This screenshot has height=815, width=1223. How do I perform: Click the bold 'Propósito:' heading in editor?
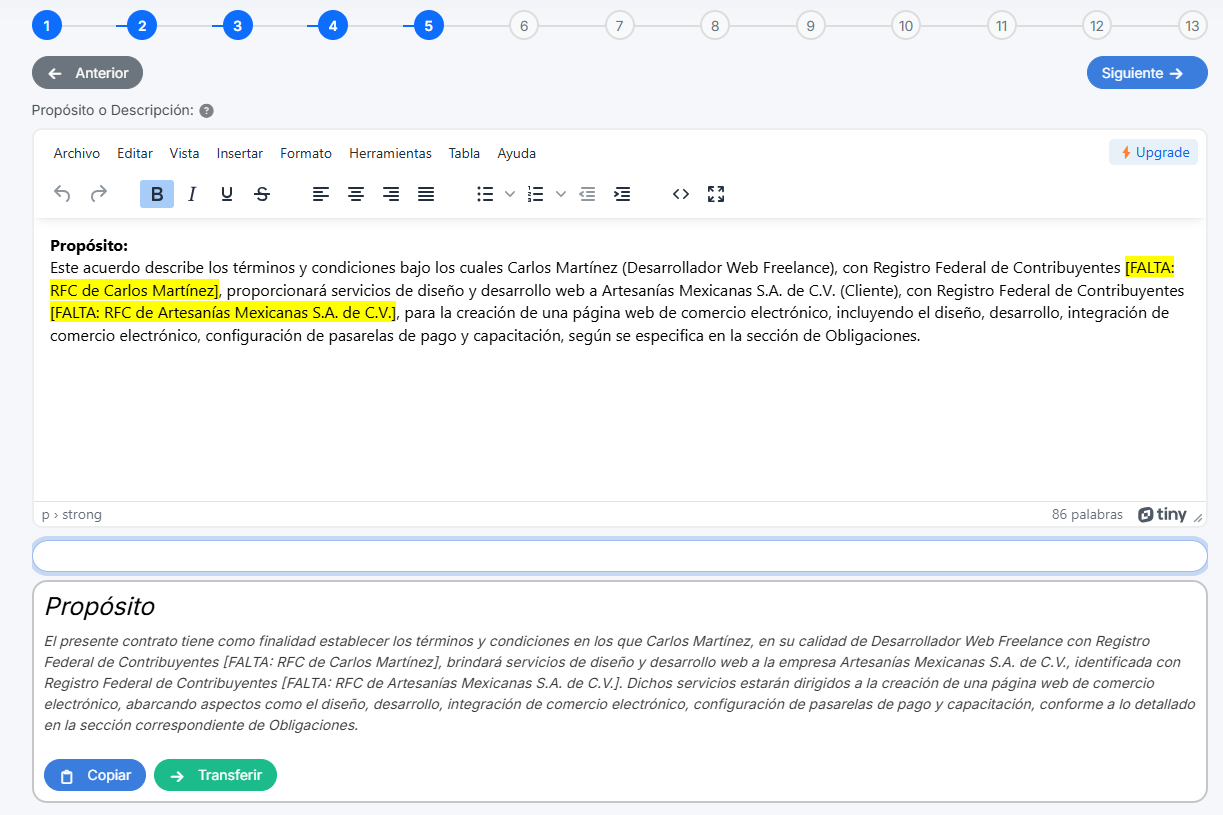point(89,245)
